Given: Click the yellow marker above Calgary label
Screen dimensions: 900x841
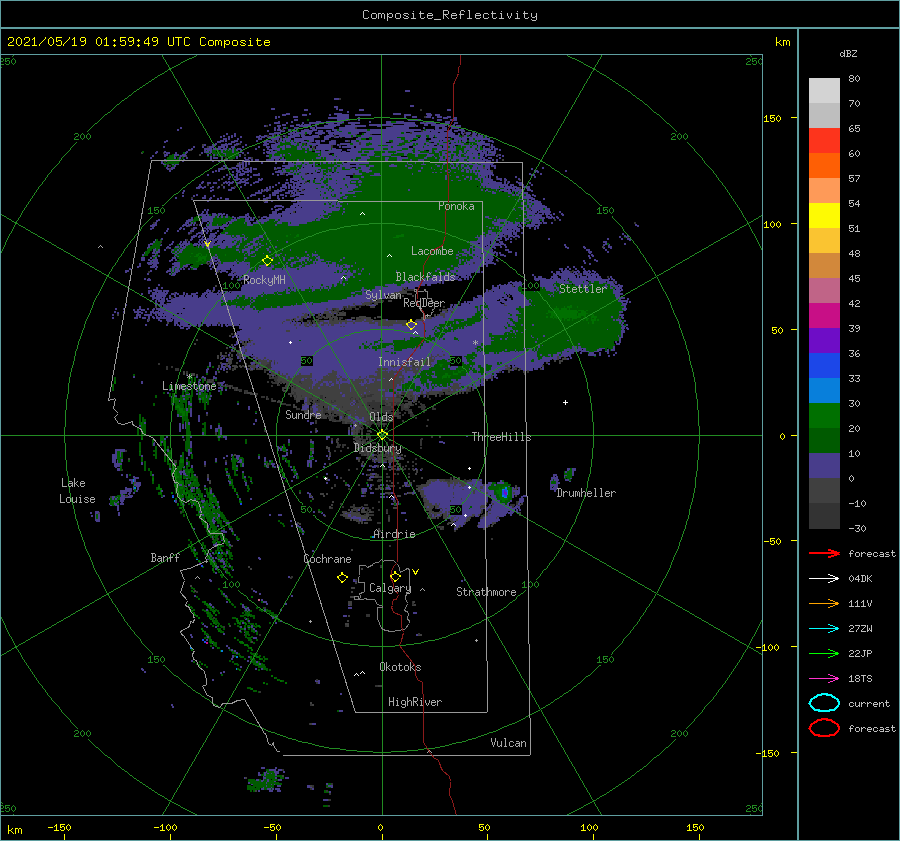Looking at the screenshot, I should pos(395,576).
